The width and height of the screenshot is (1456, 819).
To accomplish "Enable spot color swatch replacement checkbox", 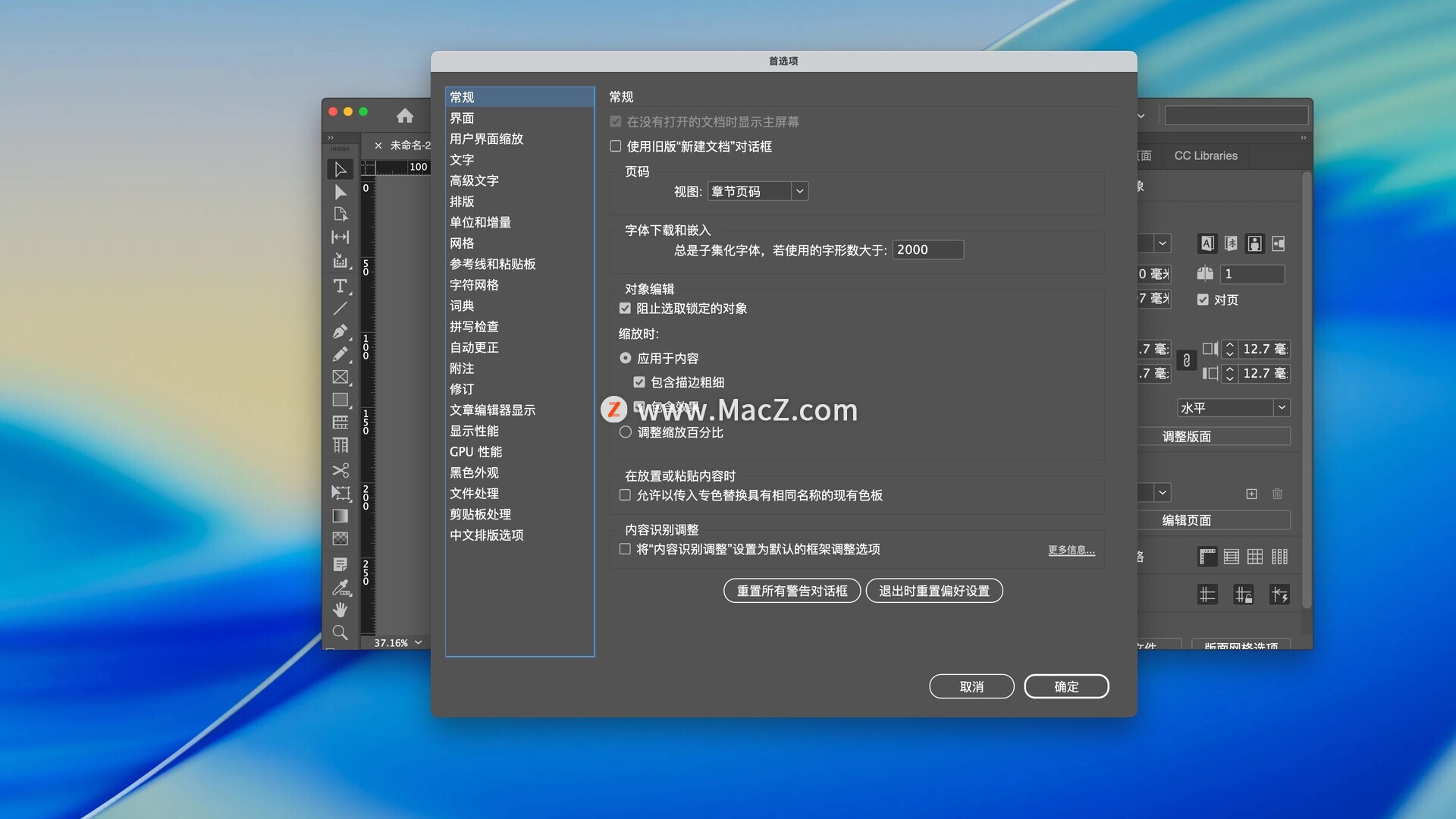I will point(625,495).
